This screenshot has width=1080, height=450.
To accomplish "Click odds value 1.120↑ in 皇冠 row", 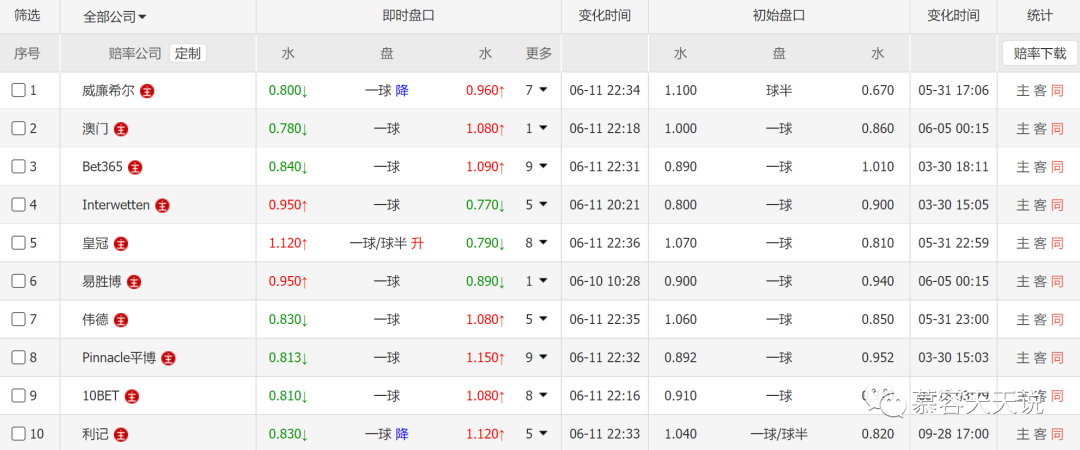I will click(288, 243).
